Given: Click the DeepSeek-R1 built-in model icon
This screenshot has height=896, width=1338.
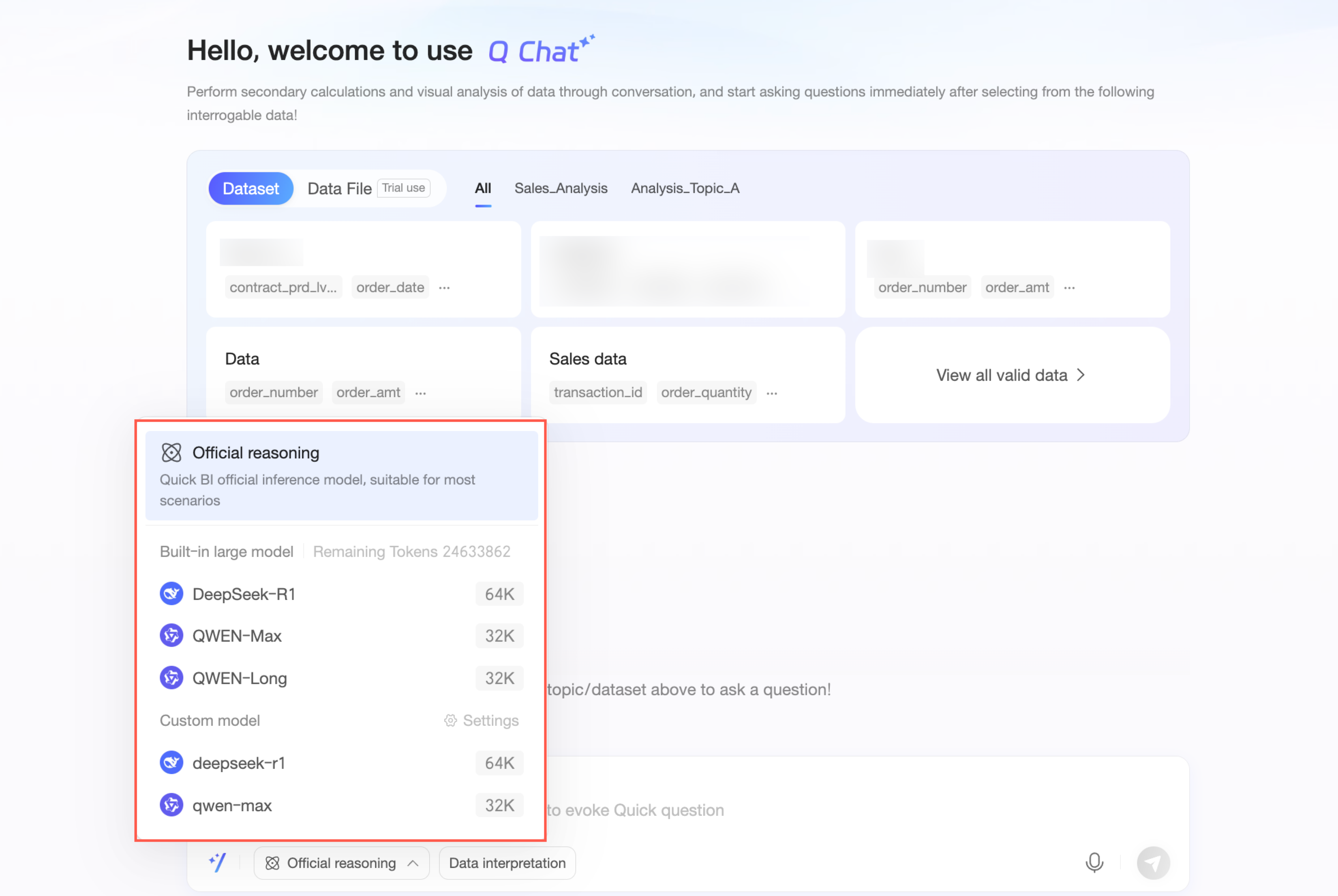Looking at the screenshot, I should click(x=172, y=594).
